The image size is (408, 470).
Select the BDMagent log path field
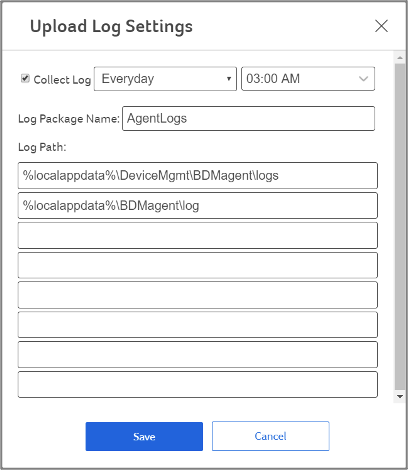click(198, 206)
